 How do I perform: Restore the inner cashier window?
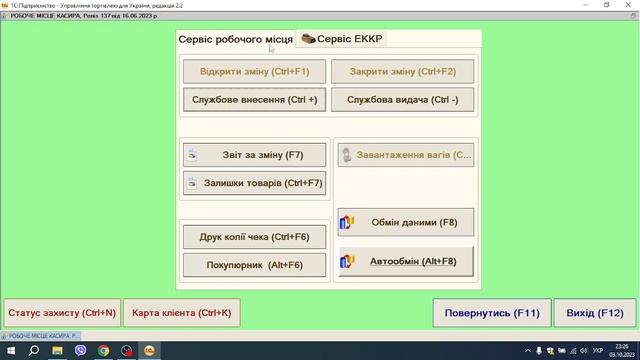pyautogui.click(x=633, y=16)
